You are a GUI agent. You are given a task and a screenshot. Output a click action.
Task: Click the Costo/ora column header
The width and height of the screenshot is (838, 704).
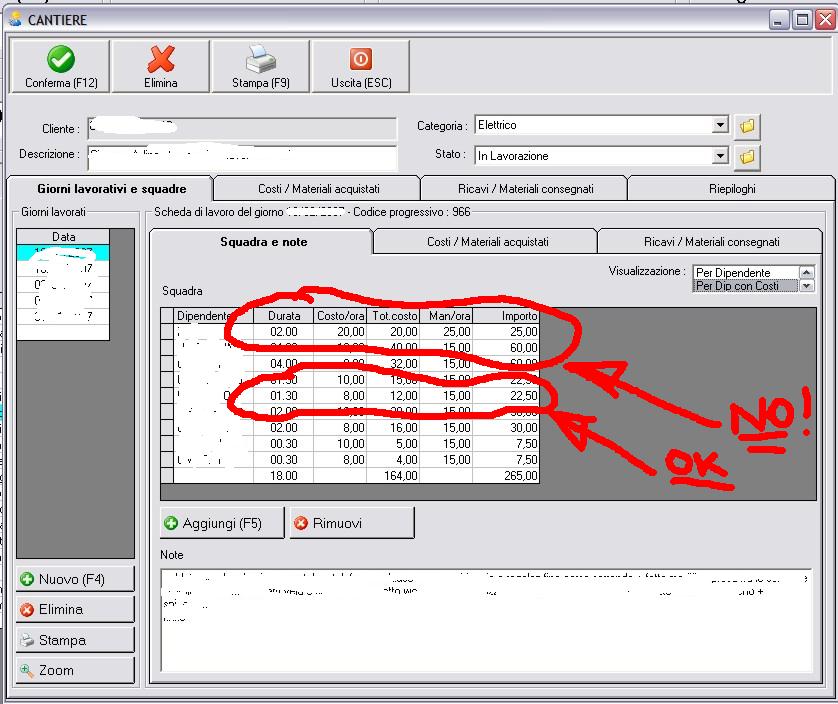(340, 315)
